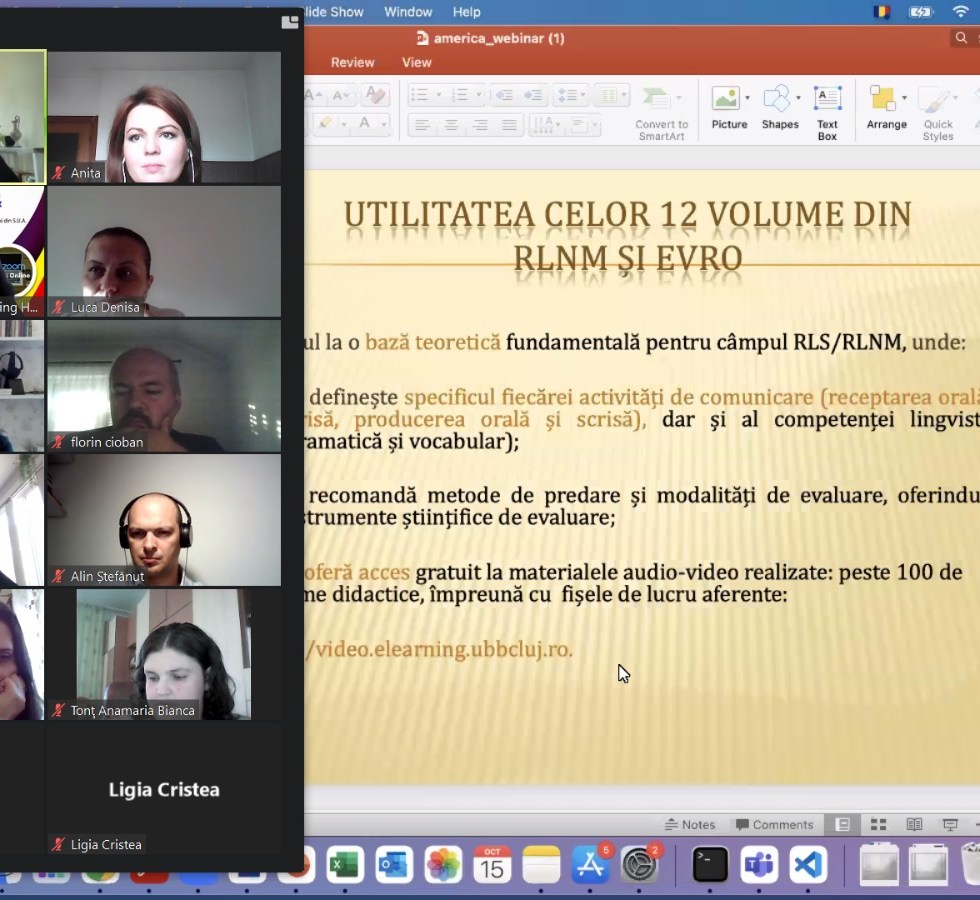
Task: Select Anita's video thumbnail
Action: coord(164,117)
